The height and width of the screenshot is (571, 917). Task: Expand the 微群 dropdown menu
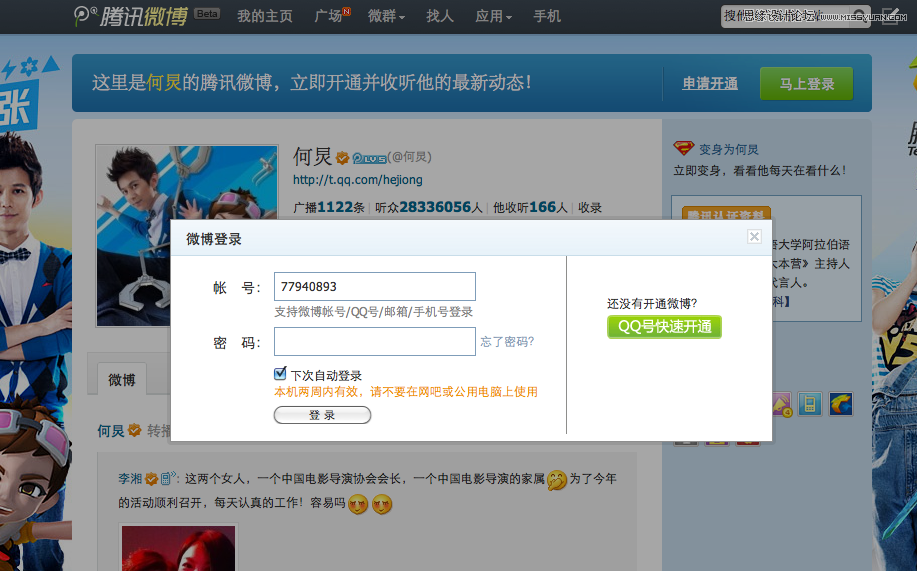[386, 16]
